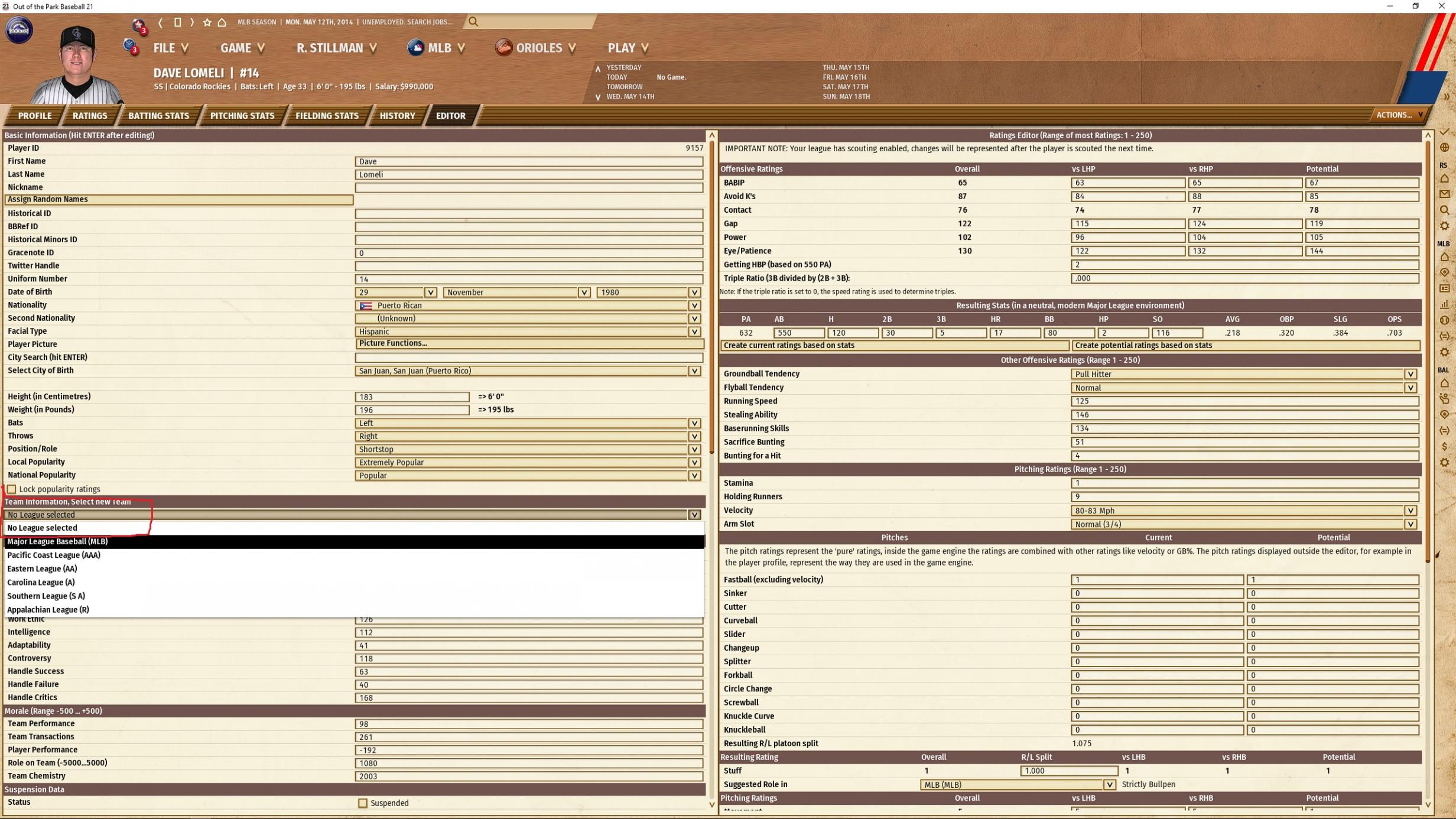1456x819 pixels.
Task: Open the Suggested Role league MLB dropdown
Action: [x=1018, y=785]
